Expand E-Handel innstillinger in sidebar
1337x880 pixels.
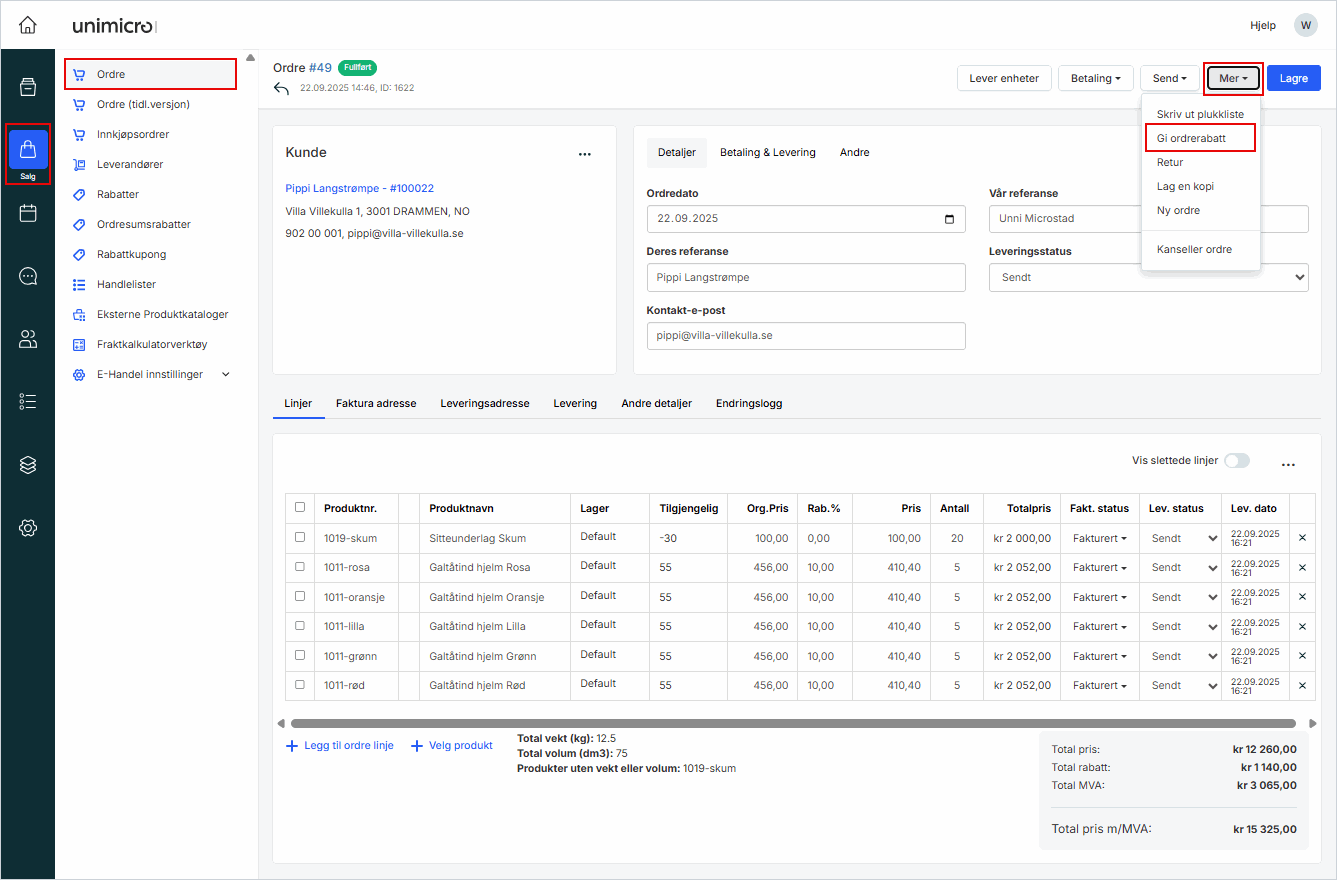tap(225, 374)
